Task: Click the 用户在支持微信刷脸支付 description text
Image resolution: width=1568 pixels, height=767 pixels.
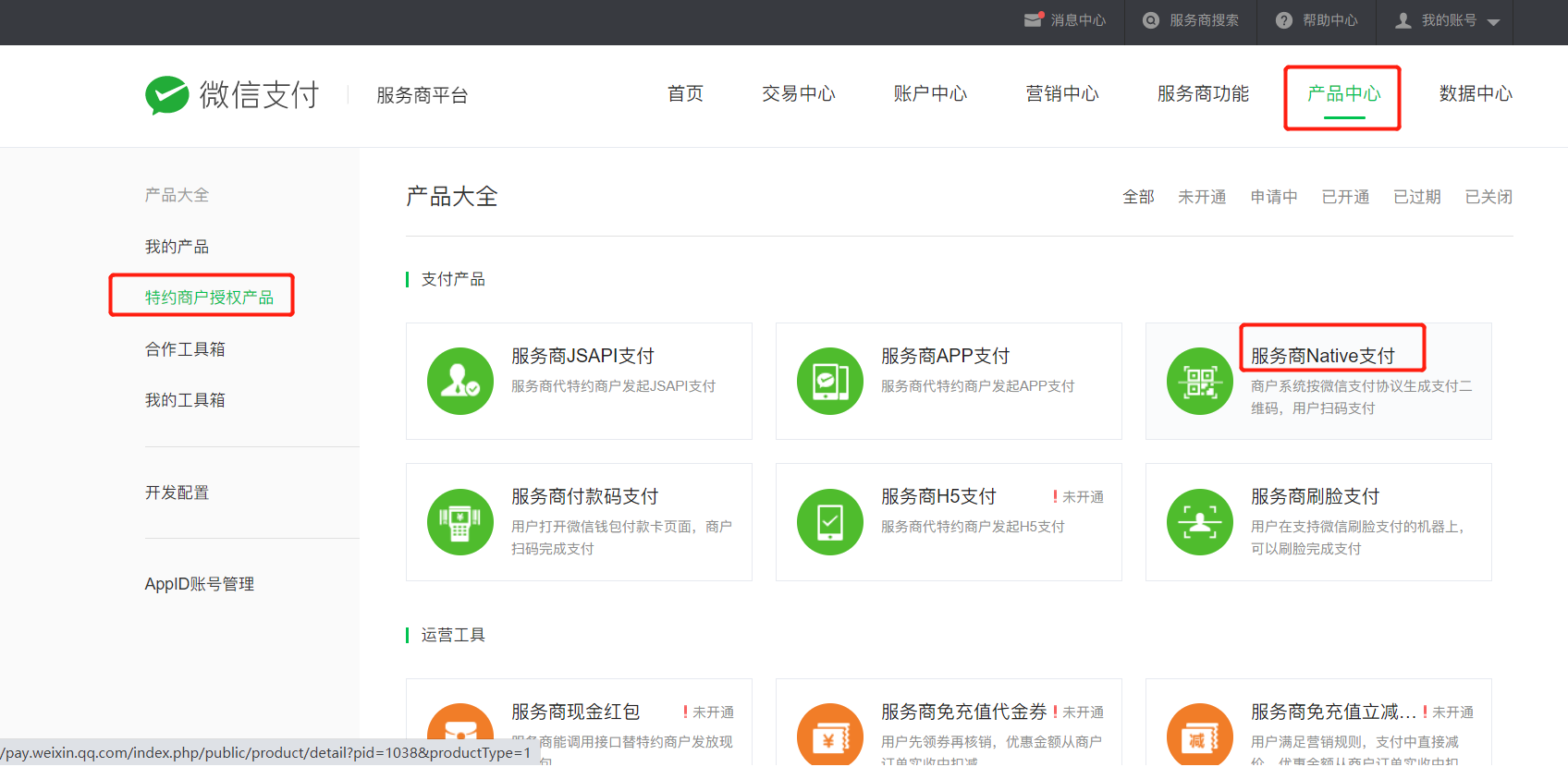Action: click(1357, 538)
